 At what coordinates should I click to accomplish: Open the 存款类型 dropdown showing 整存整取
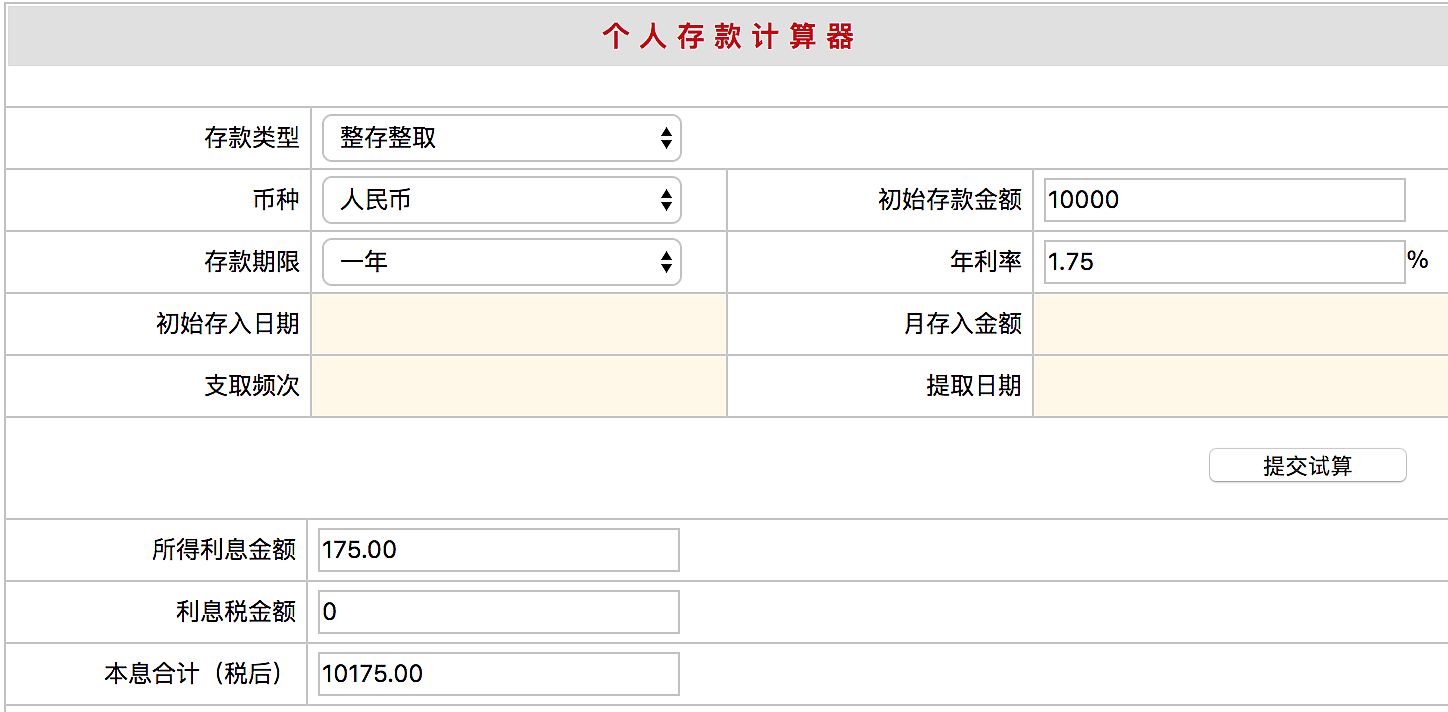[501, 138]
